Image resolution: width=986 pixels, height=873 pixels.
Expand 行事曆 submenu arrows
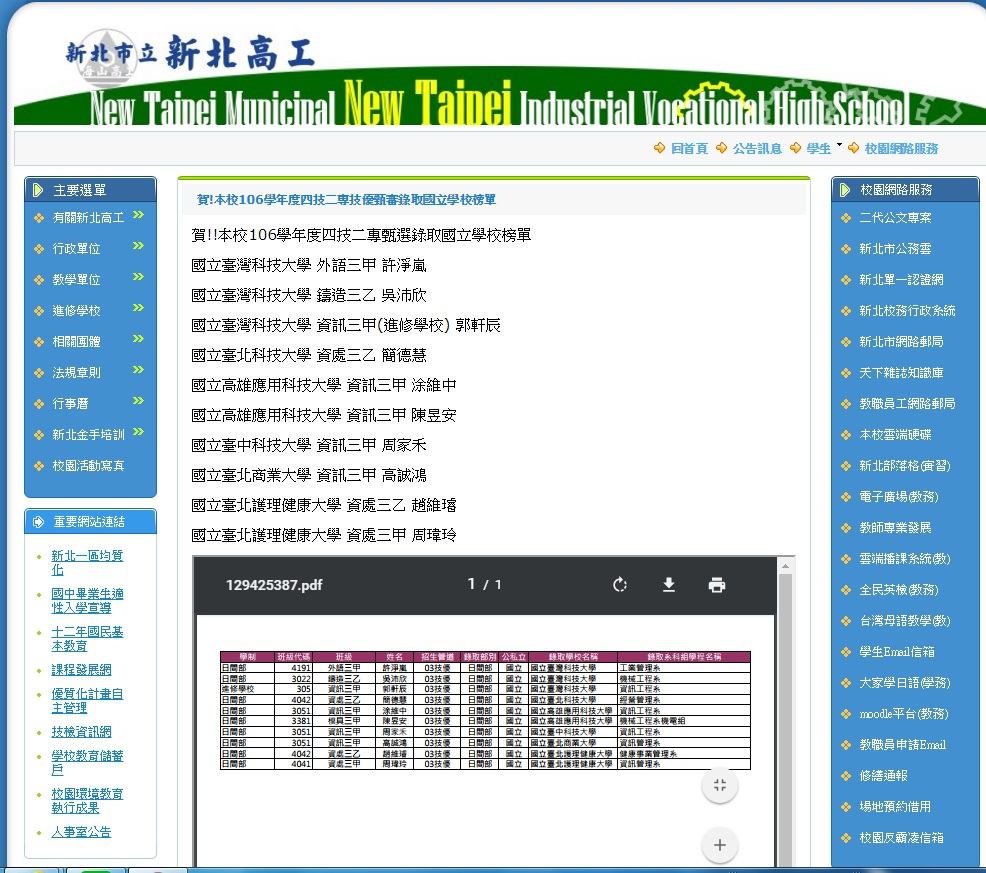click(139, 401)
